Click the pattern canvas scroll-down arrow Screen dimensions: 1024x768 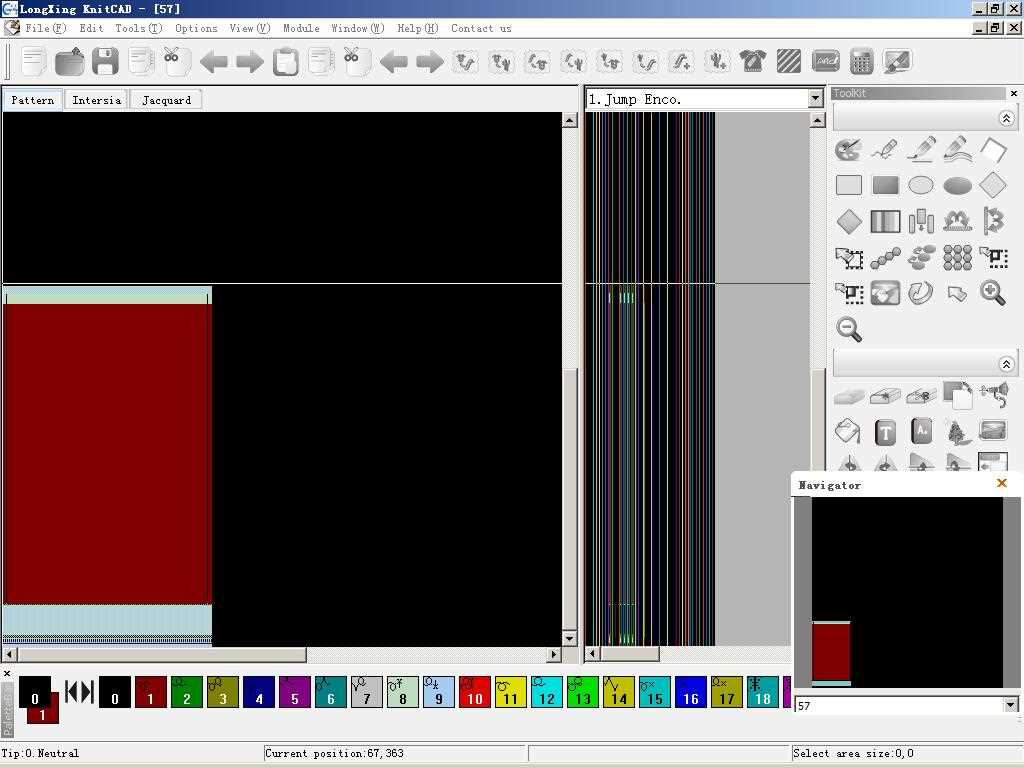tap(570, 639)
